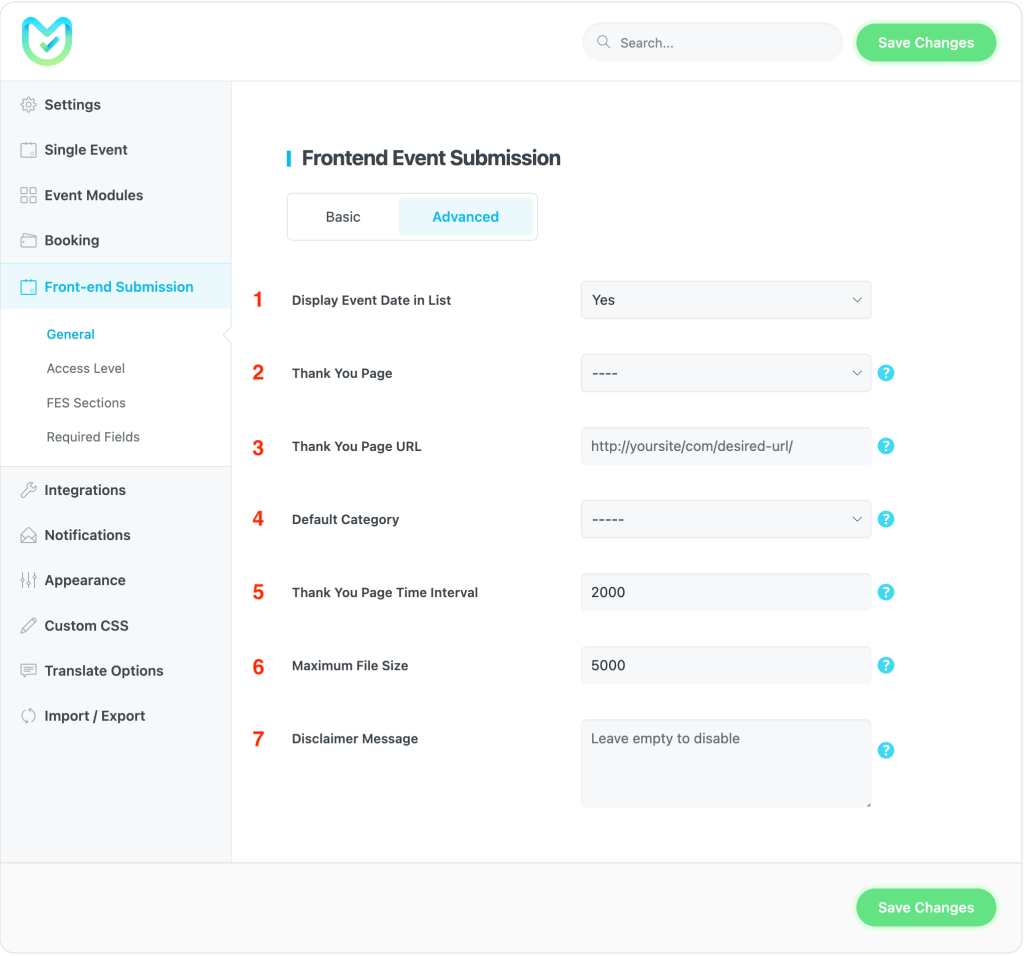Click the Appearance sliders icon
The width and height of the screenshot is (1024, 956).
point(28,580)
